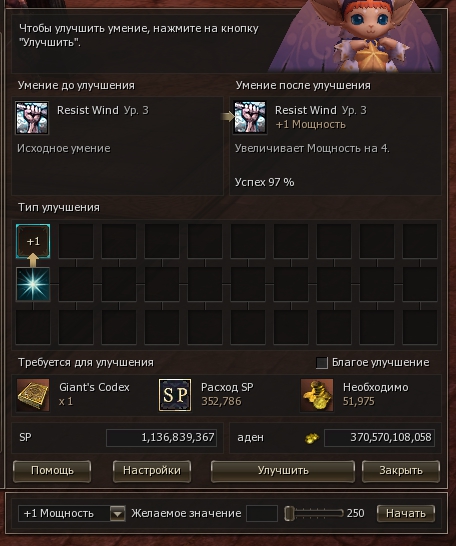The image size is (456, 546).
Task: Click the Желаемое значение input field
Action: click(262, 513)
